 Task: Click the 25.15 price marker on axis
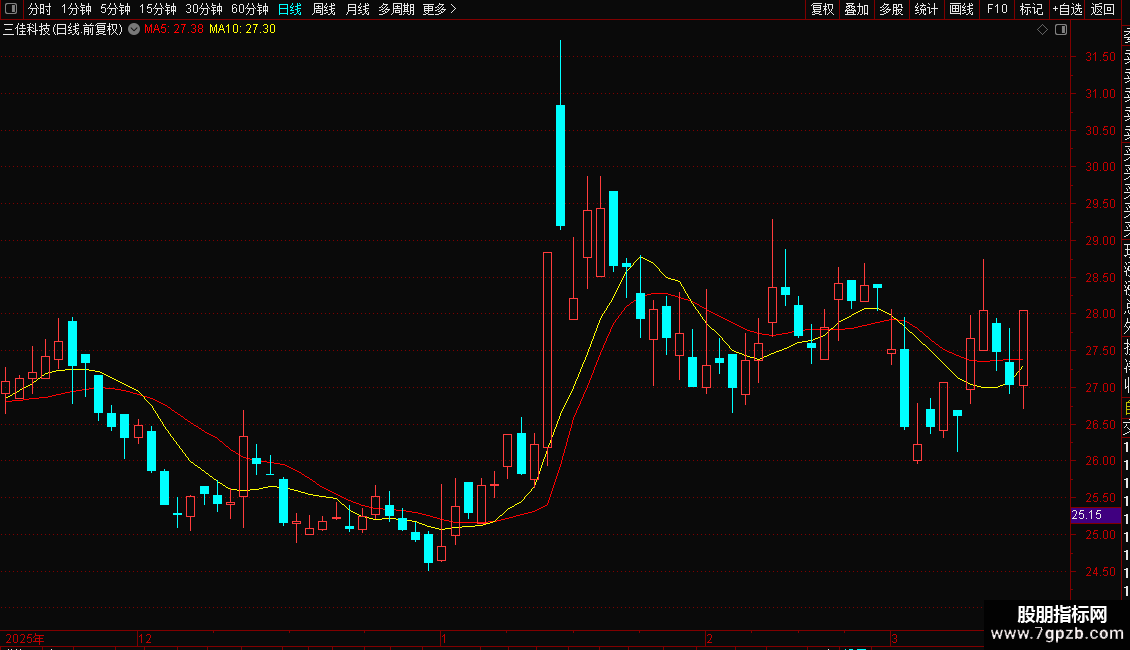[x=1095, y=515]
